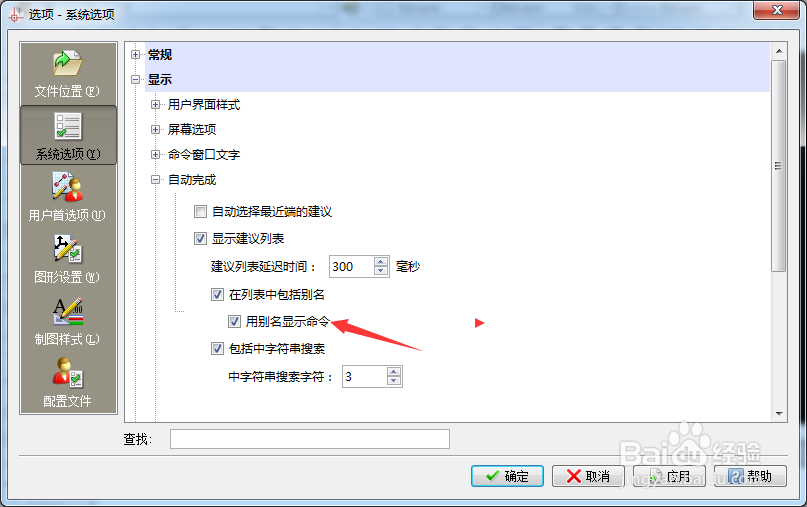The width and height of the screenshot is (807, 507).
Task: Collapse the 显示 tree section
Action: point(135,80)
